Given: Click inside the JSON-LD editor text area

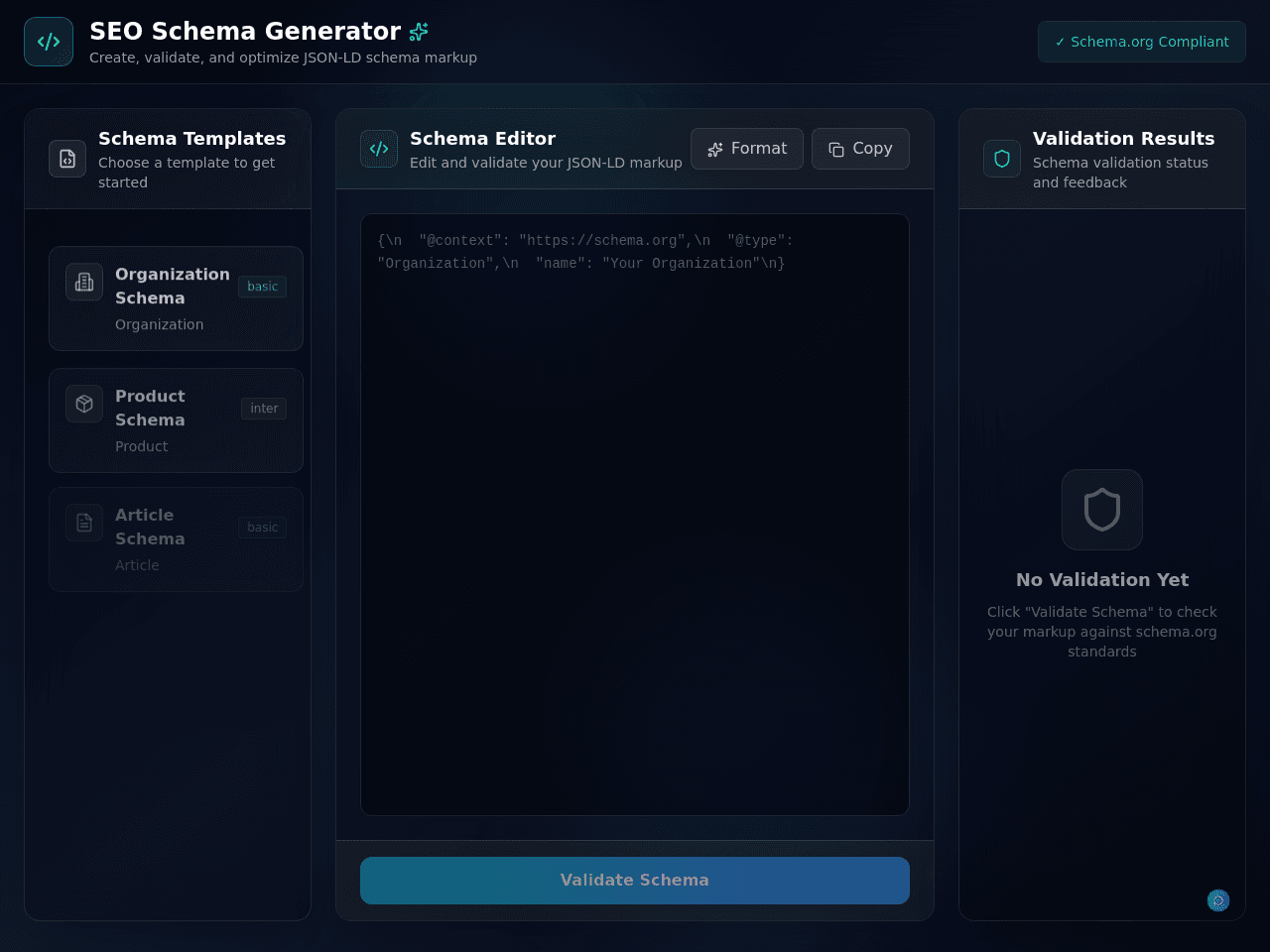Looking at the screenshot, I should (x=635, y=515).
